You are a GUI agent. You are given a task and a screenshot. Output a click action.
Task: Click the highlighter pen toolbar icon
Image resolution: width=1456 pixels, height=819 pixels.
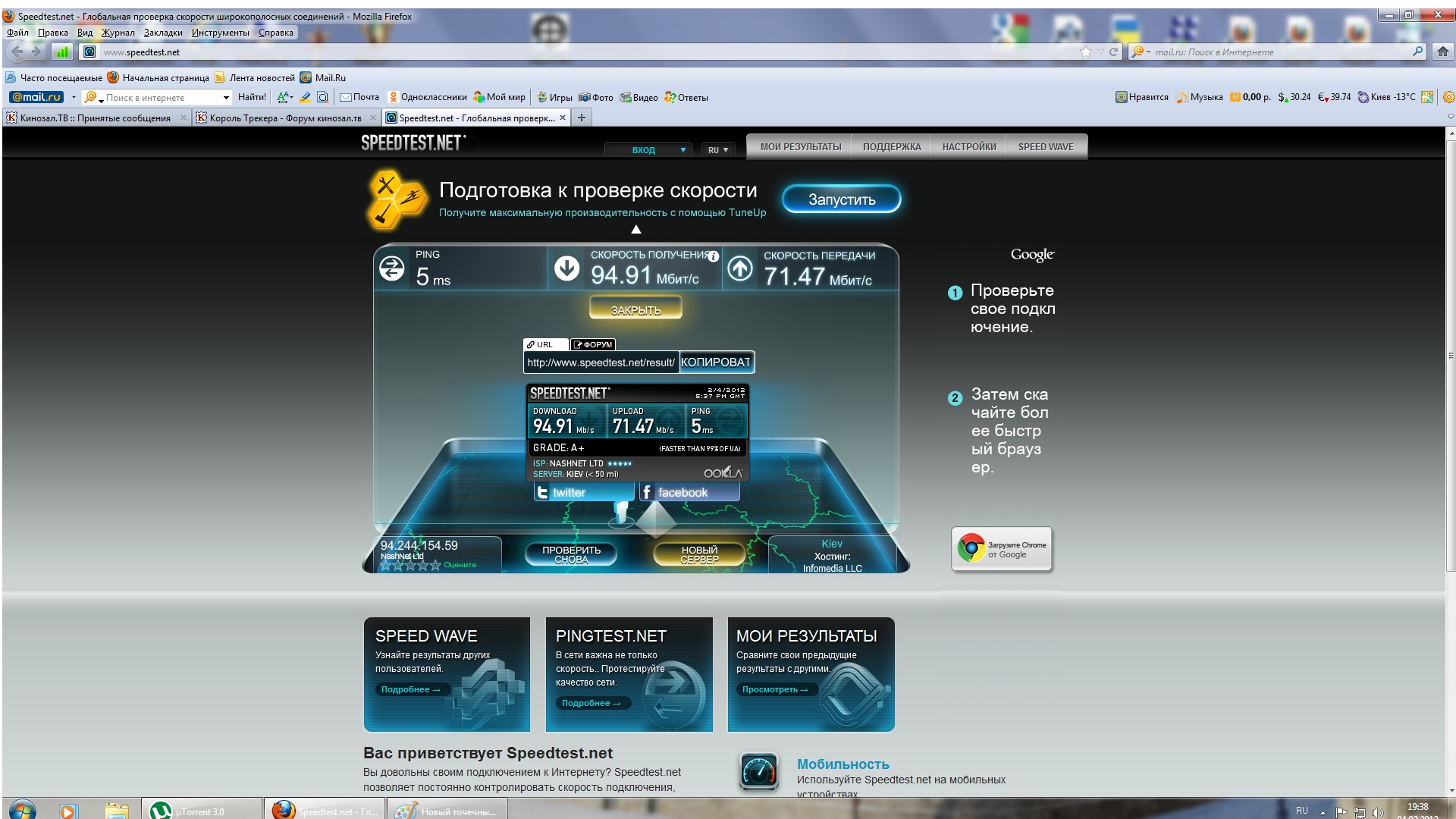[x=305, y=97]
